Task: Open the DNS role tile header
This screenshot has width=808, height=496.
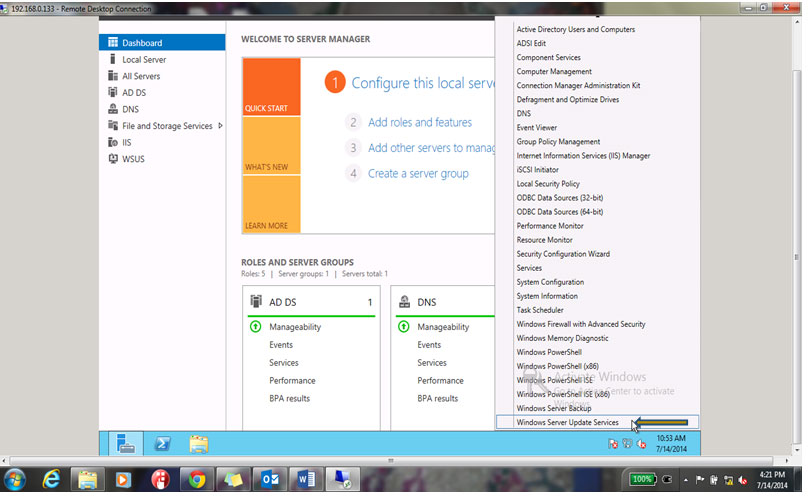Action: [x=445, y=302]
